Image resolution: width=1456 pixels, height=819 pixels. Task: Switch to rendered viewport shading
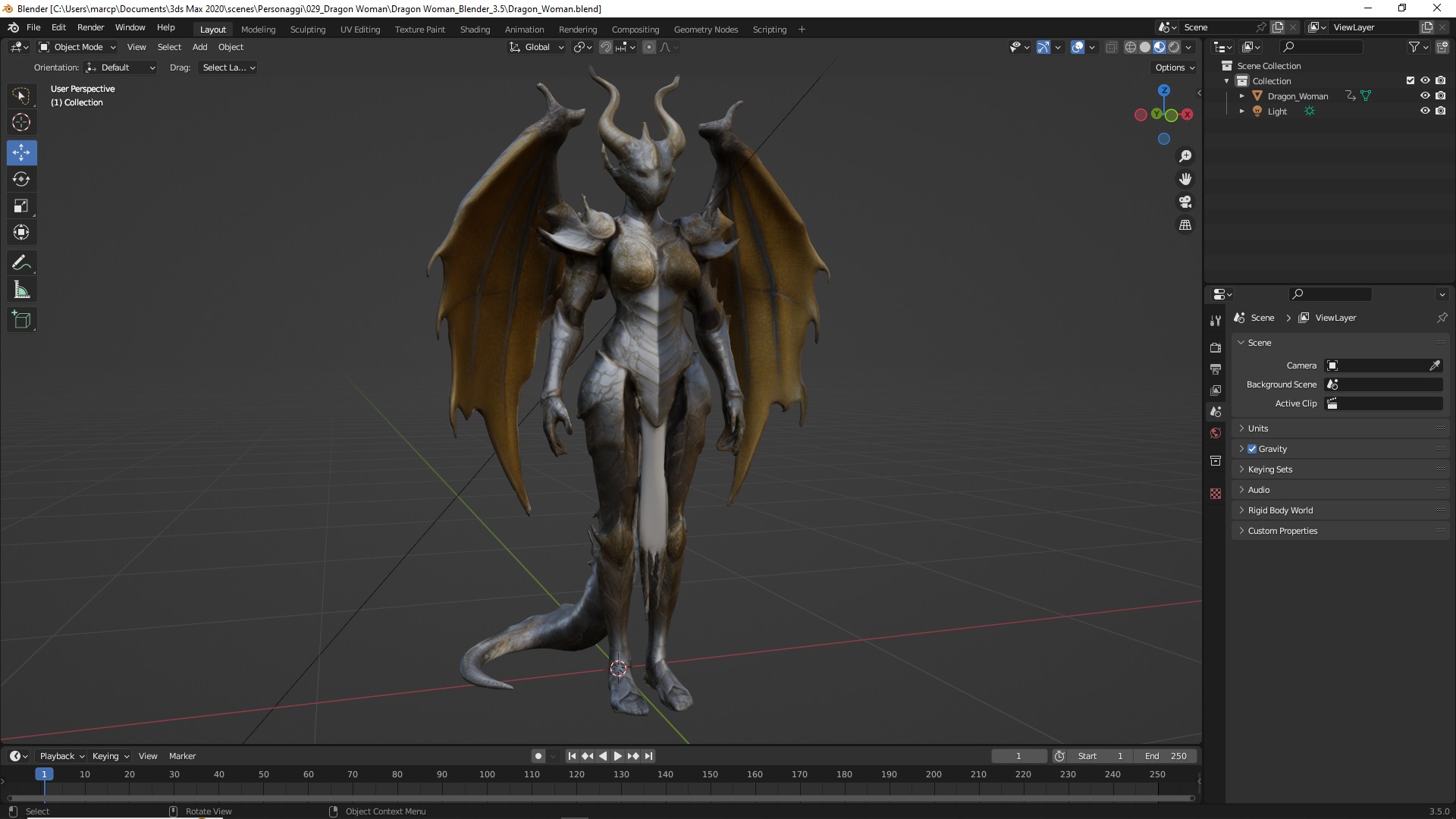coord(1174,47)
